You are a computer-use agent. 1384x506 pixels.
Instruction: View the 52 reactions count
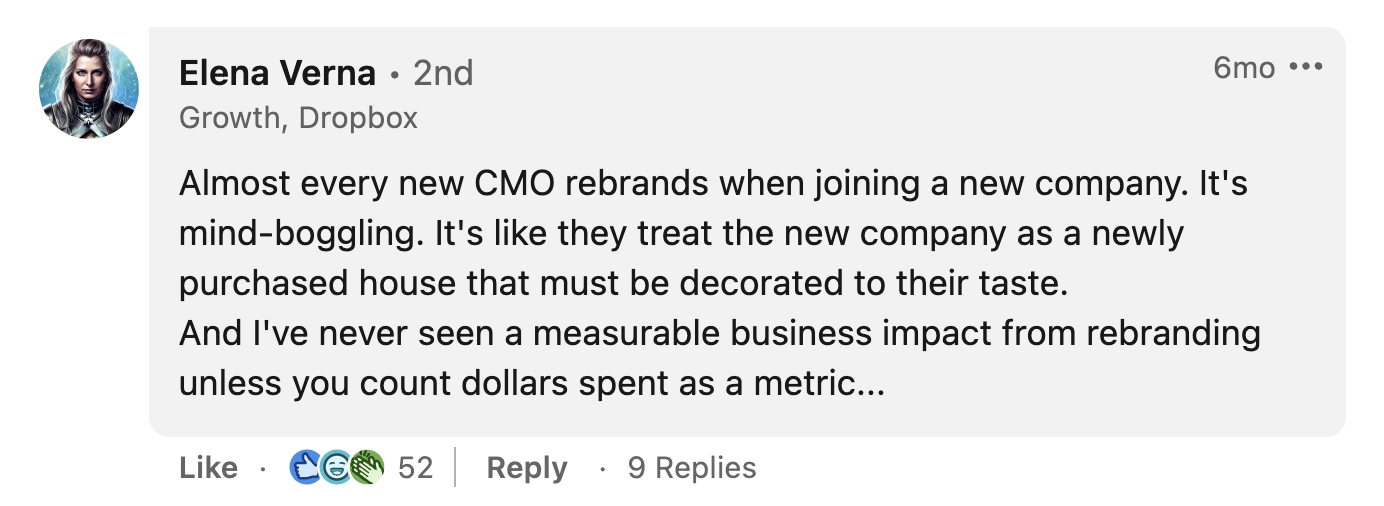point(415,467)
